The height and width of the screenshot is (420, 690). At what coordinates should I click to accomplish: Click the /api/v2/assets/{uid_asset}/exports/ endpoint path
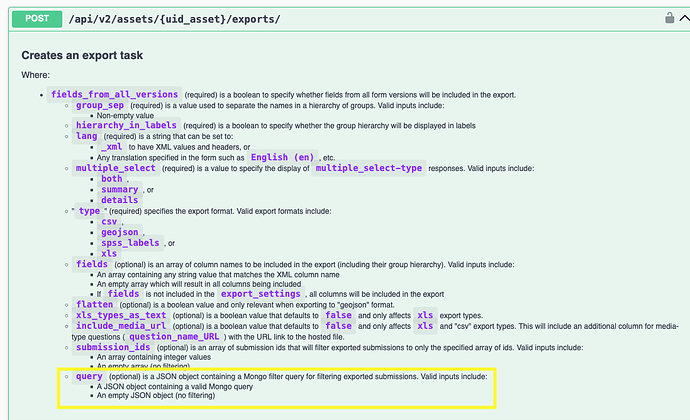pyautogui.click(x=174, y=19)
